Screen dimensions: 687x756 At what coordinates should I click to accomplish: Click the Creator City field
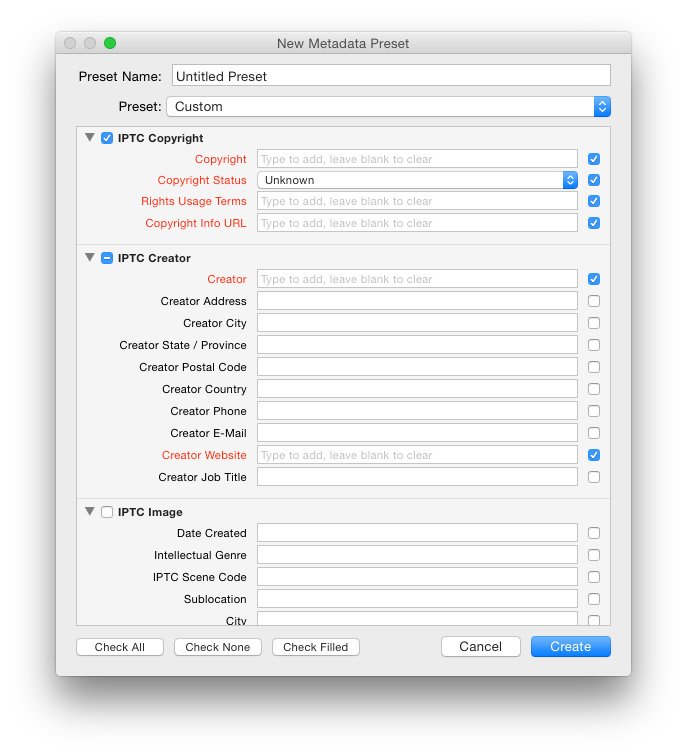[x=417, y=323]
